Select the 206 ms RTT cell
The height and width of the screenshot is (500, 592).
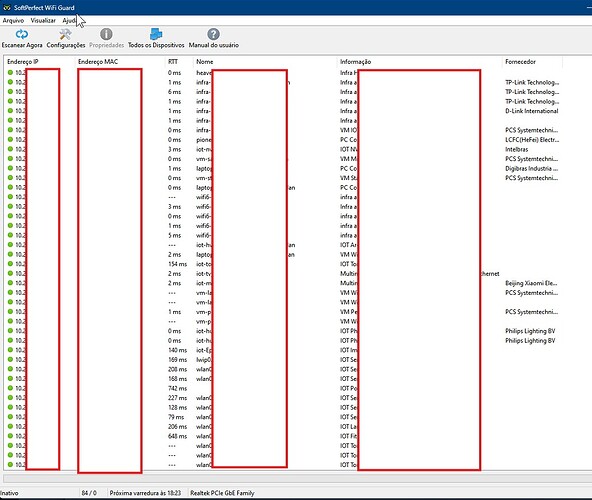tap(177, 427)
